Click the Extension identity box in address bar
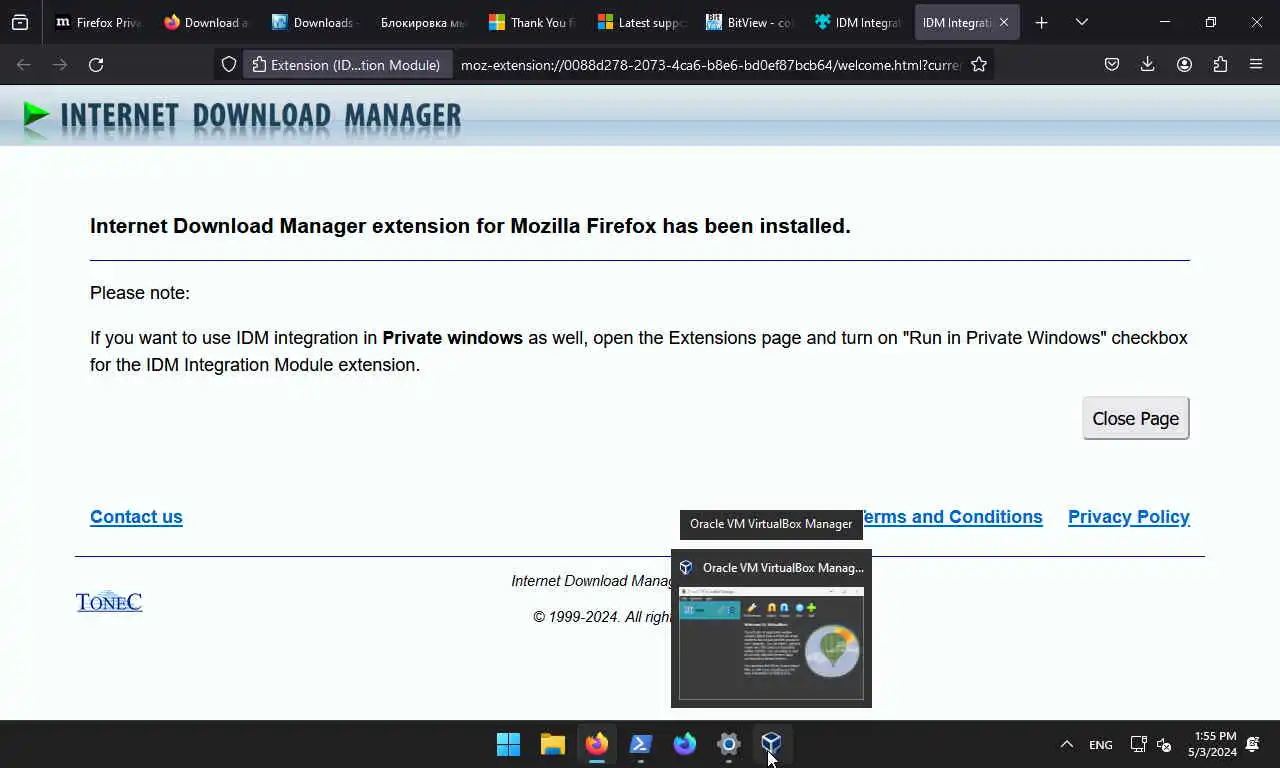The height and width of the screenshot is (768, 1280). (347, 65)
